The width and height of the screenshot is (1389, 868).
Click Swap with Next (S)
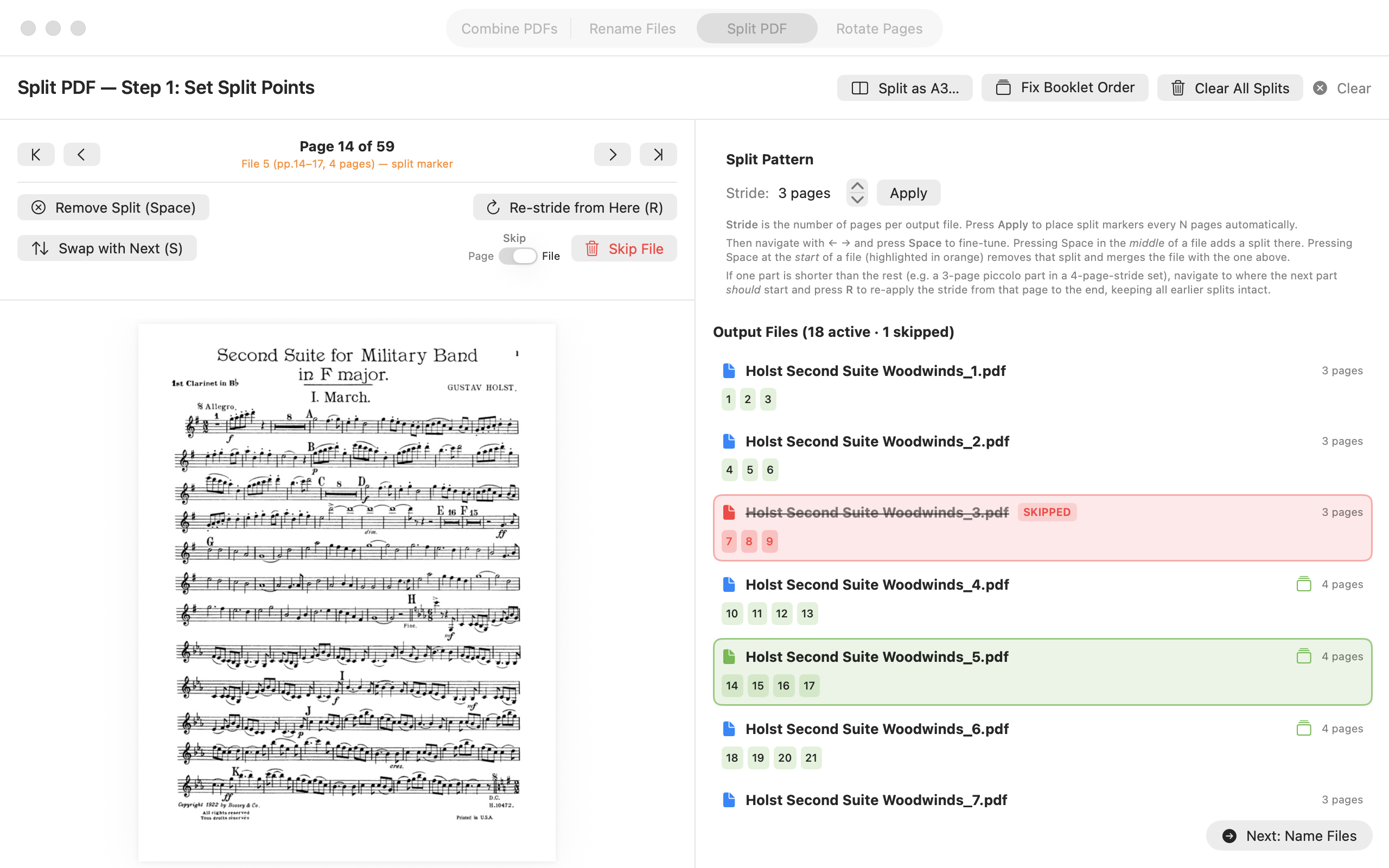point(107,248)
